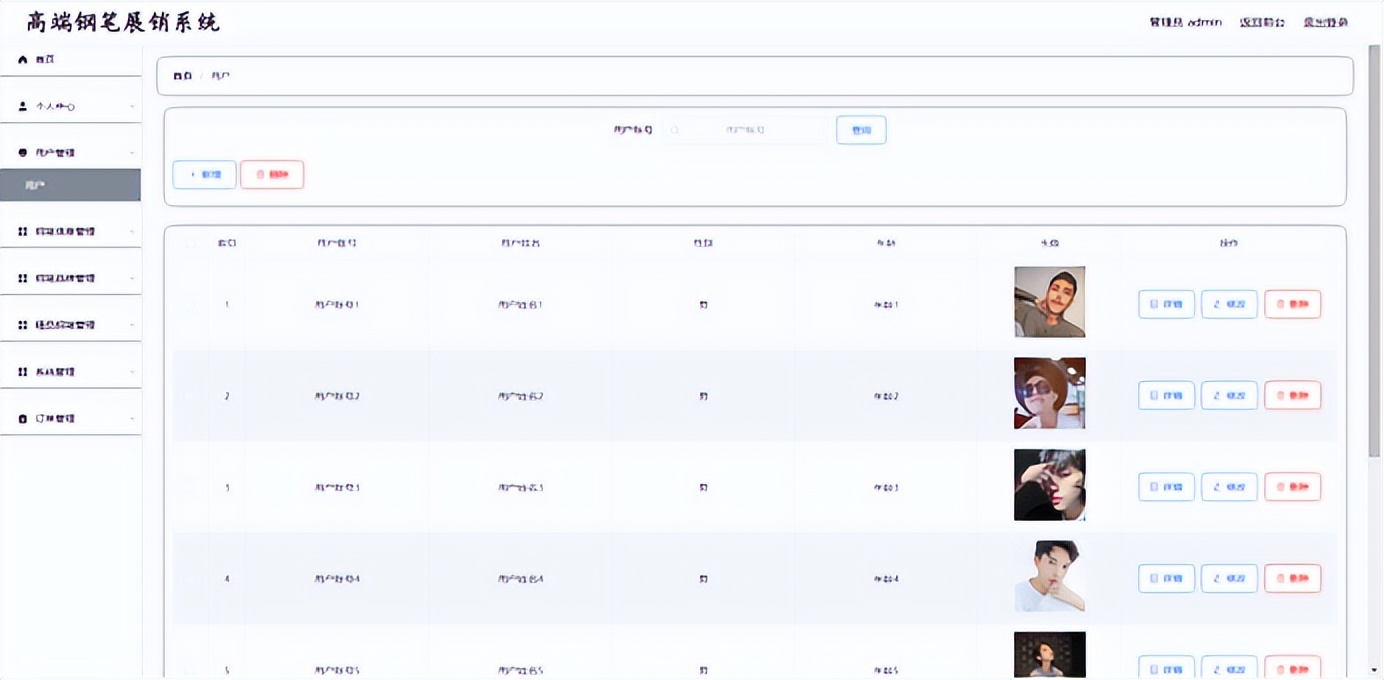Image resolution: width=1384 pixels, height=680 pixels.
Task: Click the 系统管理 grid icon
Action: pos(23,372)
